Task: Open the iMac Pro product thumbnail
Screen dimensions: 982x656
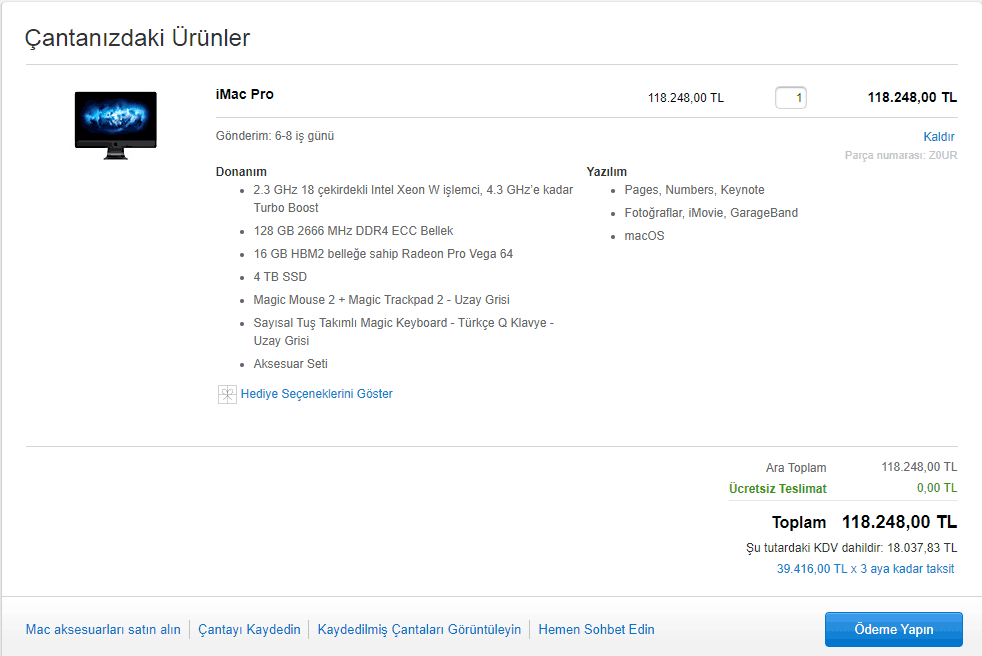Action: tap(115, 124)
